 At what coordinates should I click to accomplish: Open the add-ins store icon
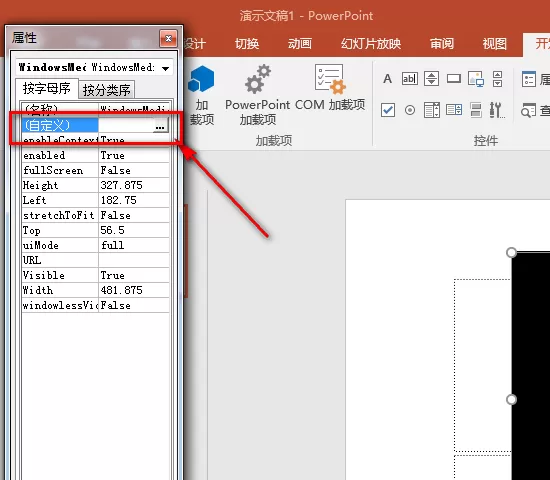pyautogui.click(x=201, y=94)
